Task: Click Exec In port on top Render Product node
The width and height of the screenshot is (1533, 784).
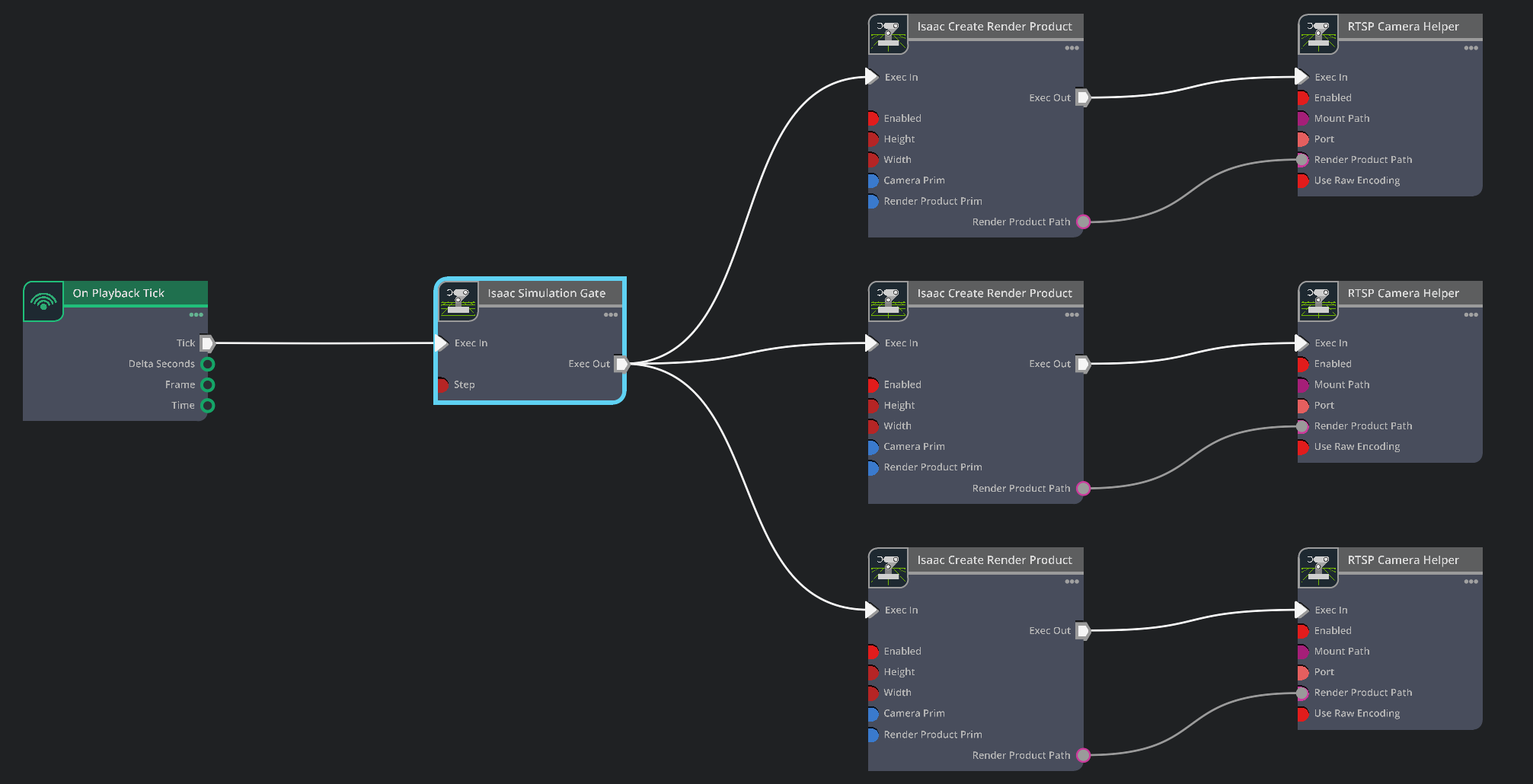Action: tap(872, 77)
